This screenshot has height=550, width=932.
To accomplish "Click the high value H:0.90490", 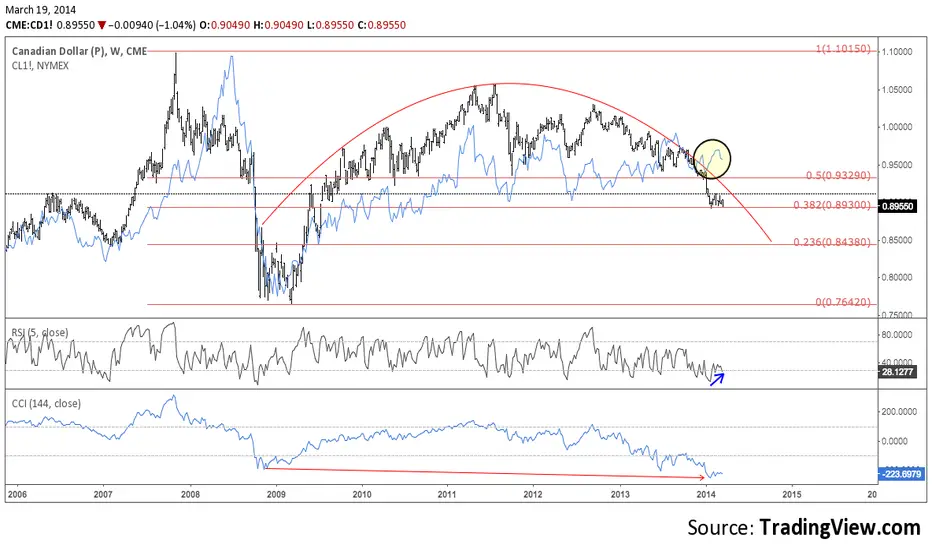I will click(278, 25).
